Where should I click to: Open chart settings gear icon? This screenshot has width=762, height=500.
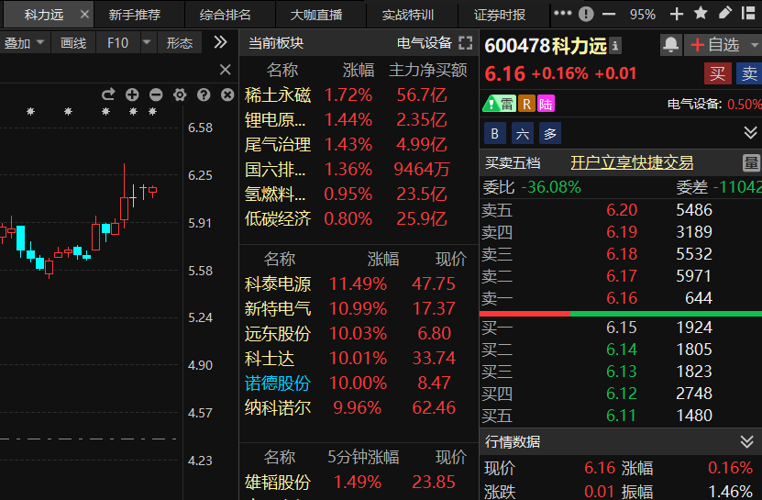coord(180,95)
